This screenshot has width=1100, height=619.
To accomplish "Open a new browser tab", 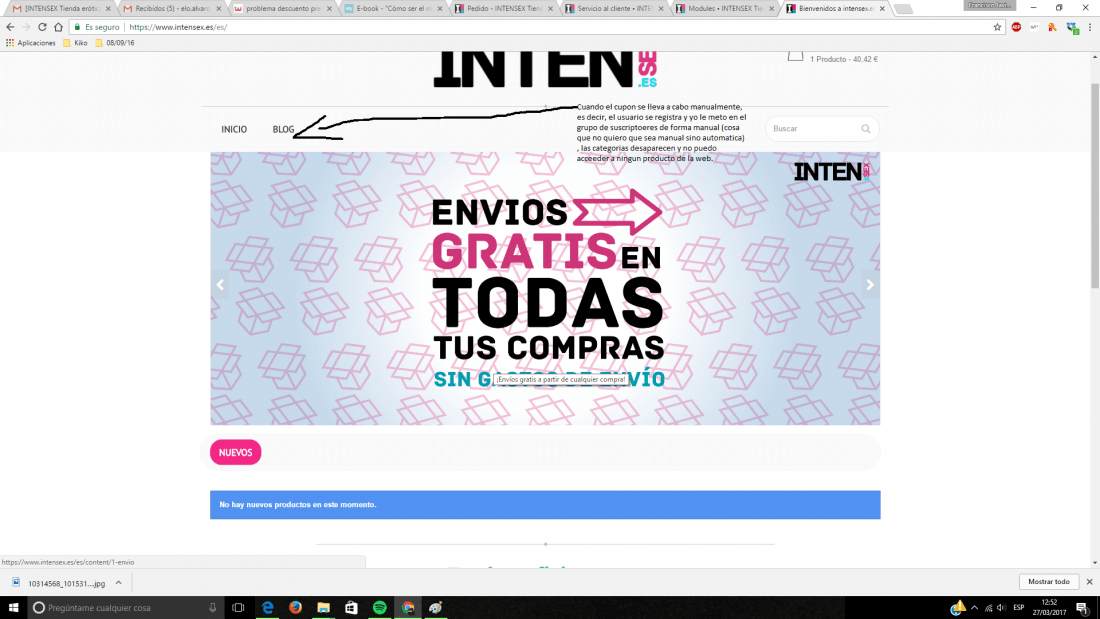I will (904, 9).
